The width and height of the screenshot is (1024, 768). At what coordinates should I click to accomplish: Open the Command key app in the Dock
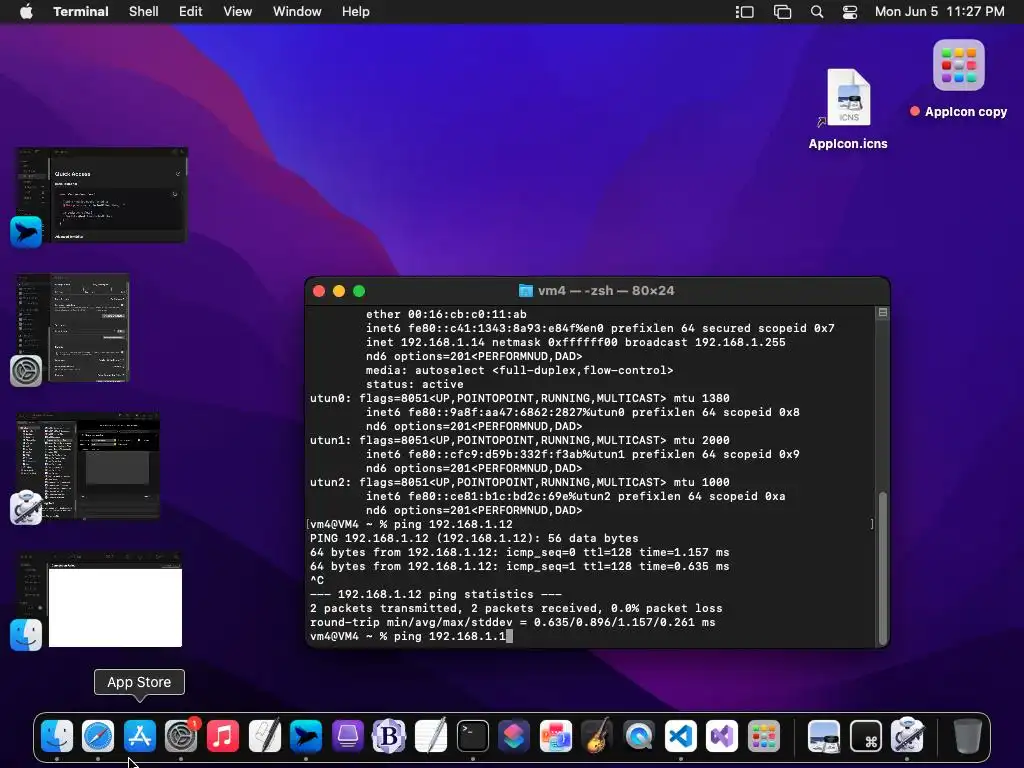pos(865,736)
